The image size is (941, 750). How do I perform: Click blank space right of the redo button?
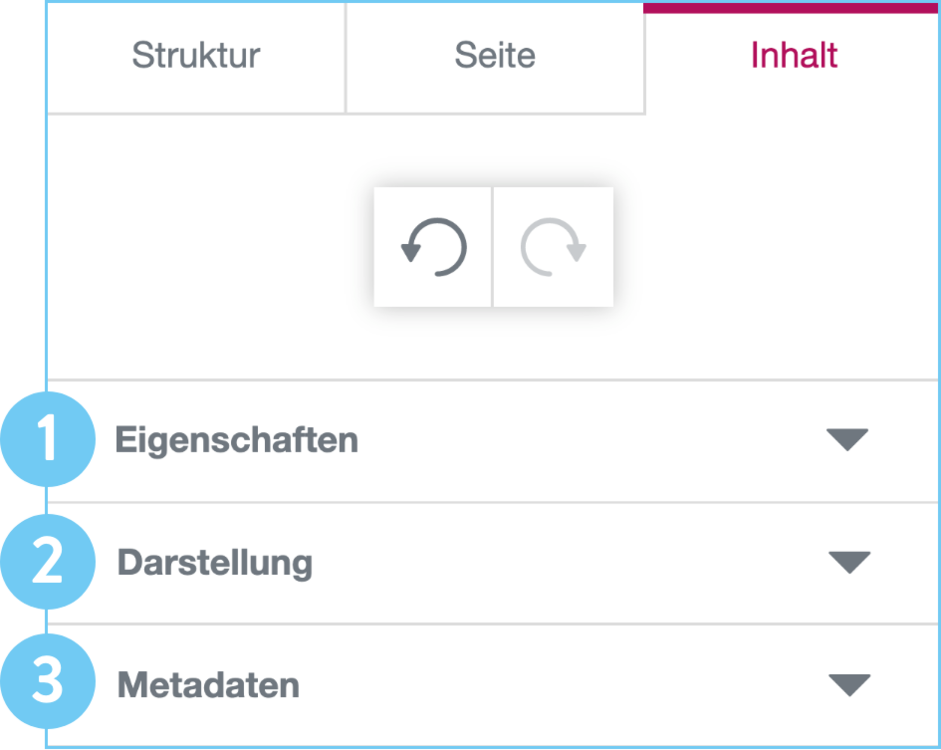[770, 247]
